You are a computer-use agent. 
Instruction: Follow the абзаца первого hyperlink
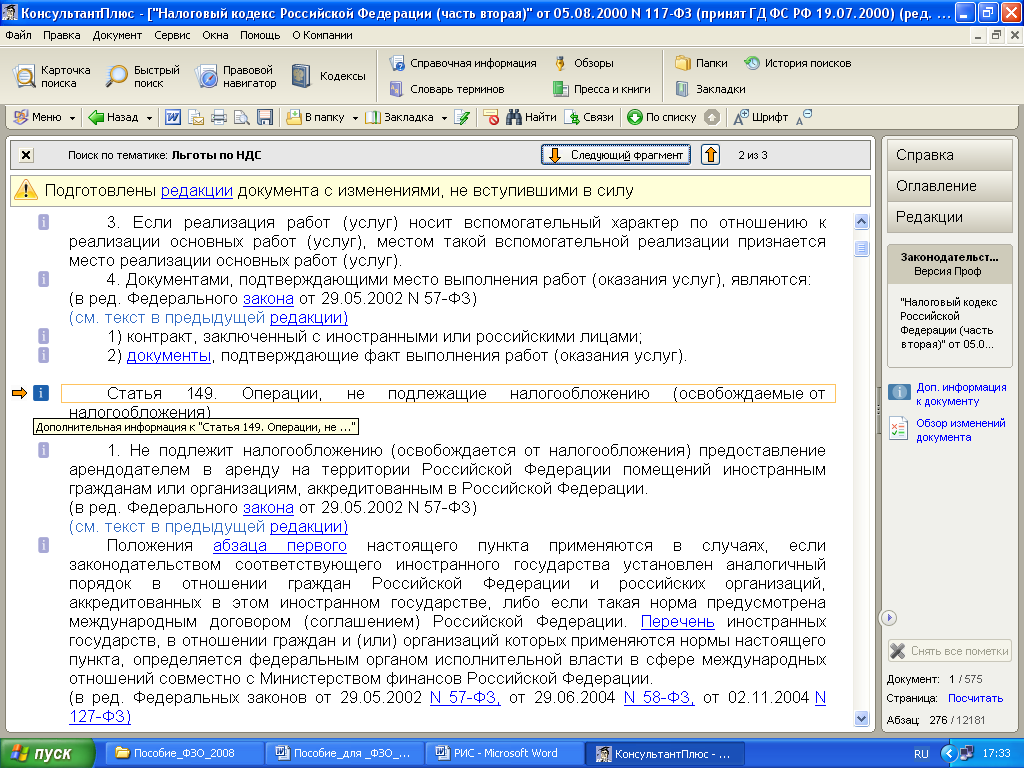click(280, 545)
